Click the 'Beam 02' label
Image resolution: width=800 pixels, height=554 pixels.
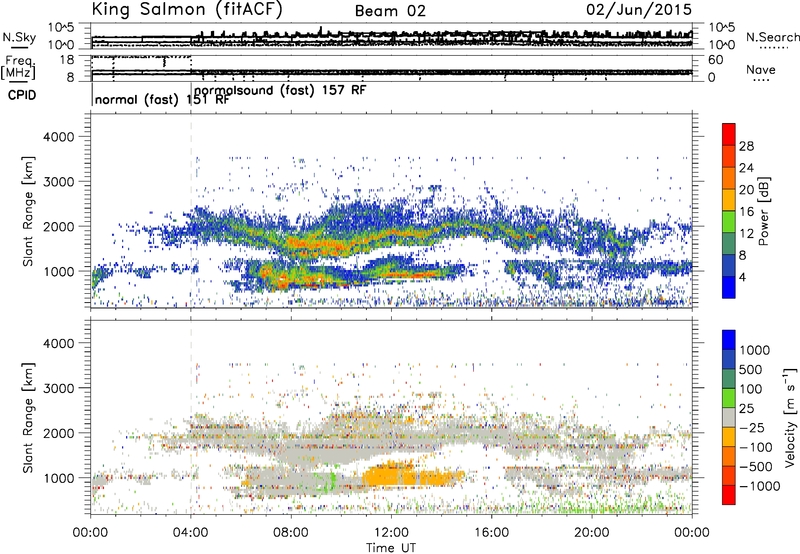click(390, 11)
